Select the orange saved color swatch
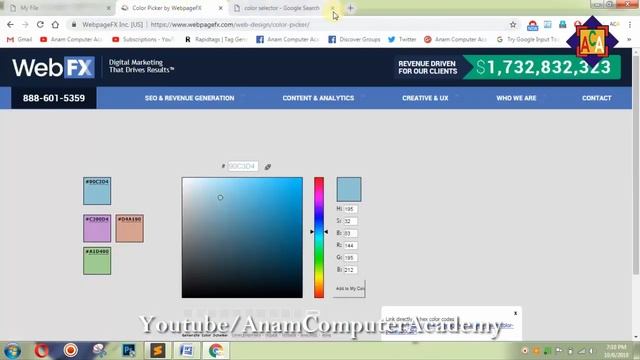The width and height of the screenshot is (640, 360). [129, 229]
